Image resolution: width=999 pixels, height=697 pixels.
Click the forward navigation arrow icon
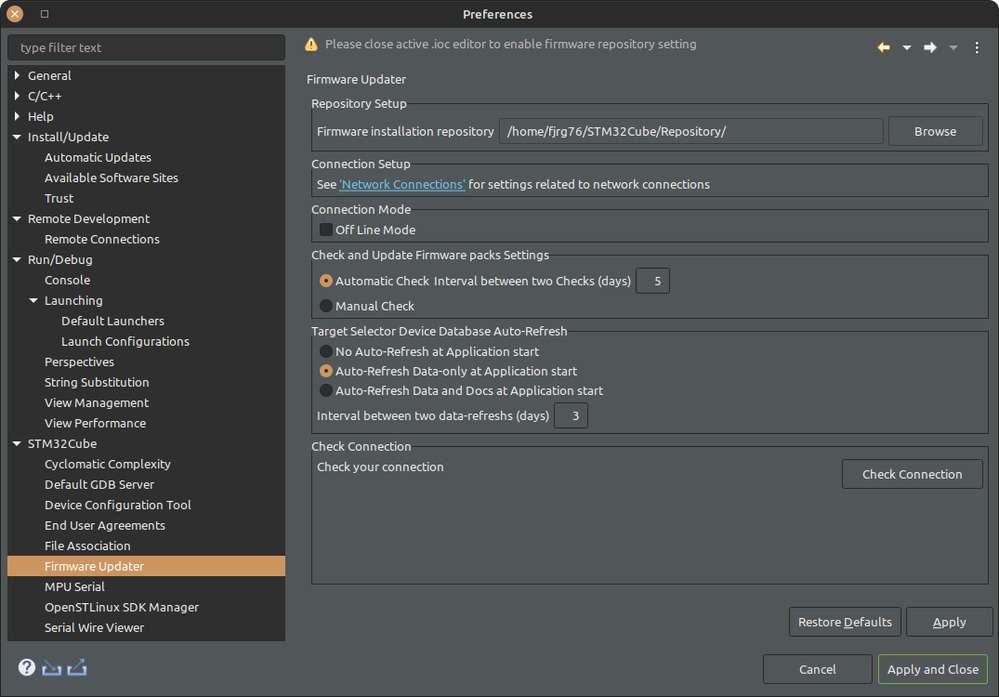point(930,48)
